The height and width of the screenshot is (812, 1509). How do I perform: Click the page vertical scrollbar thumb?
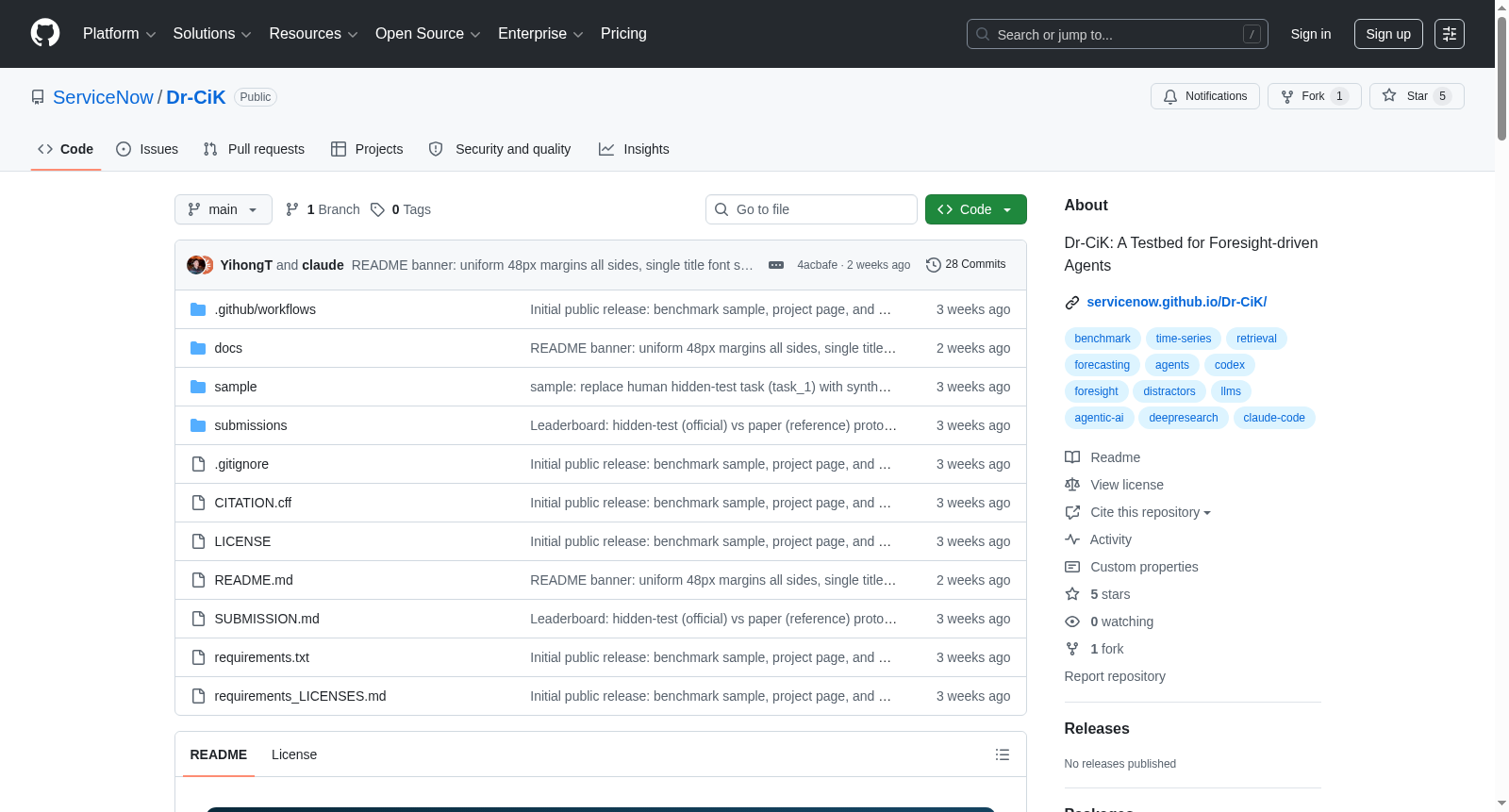coord(1501,78)
